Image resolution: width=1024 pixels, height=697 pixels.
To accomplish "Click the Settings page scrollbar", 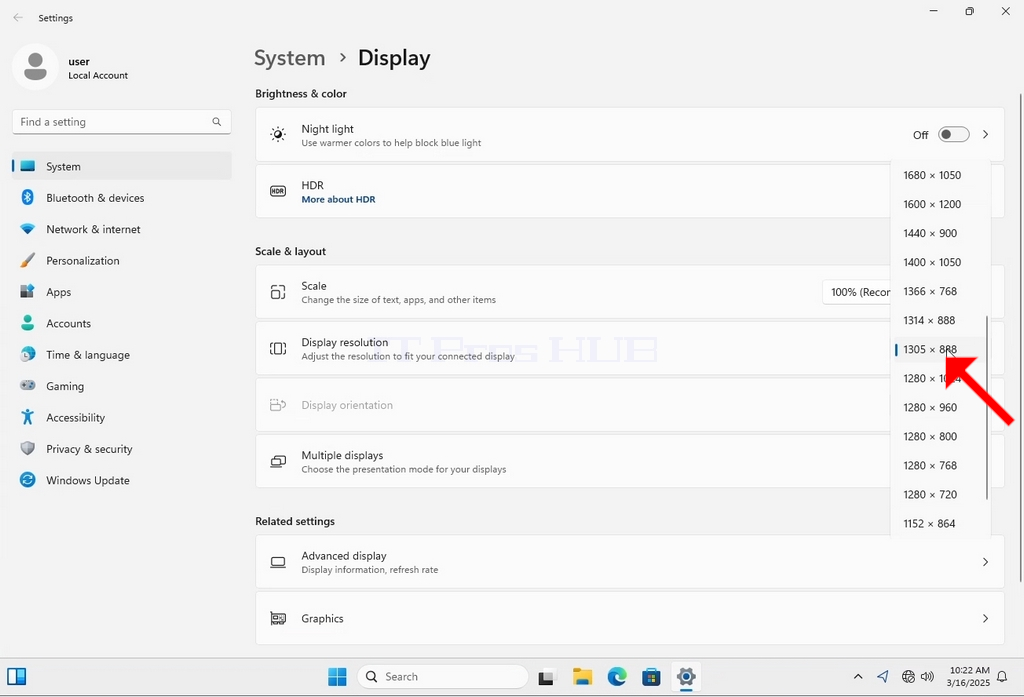I will pyautogui.click(x=1020, y=336).
